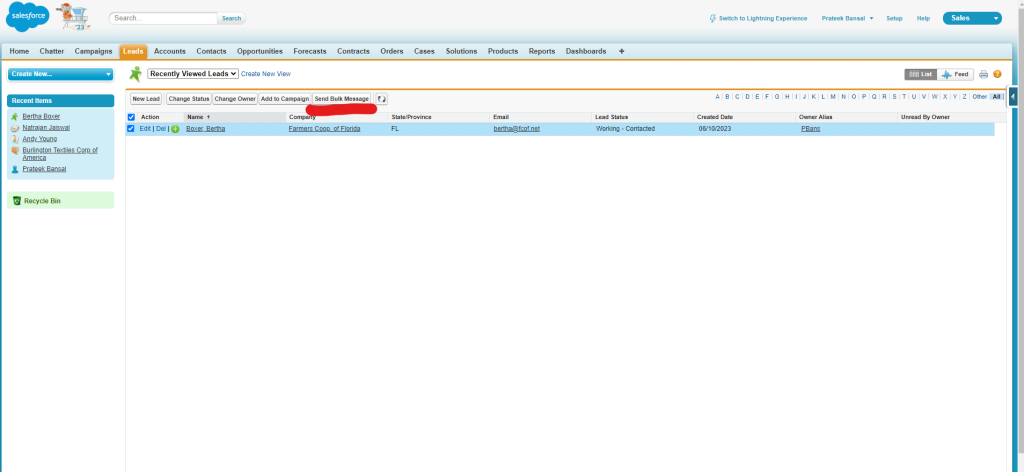
Task: Open Natrajan Jaiswal in Recent Items
Action: pos(46,127)
